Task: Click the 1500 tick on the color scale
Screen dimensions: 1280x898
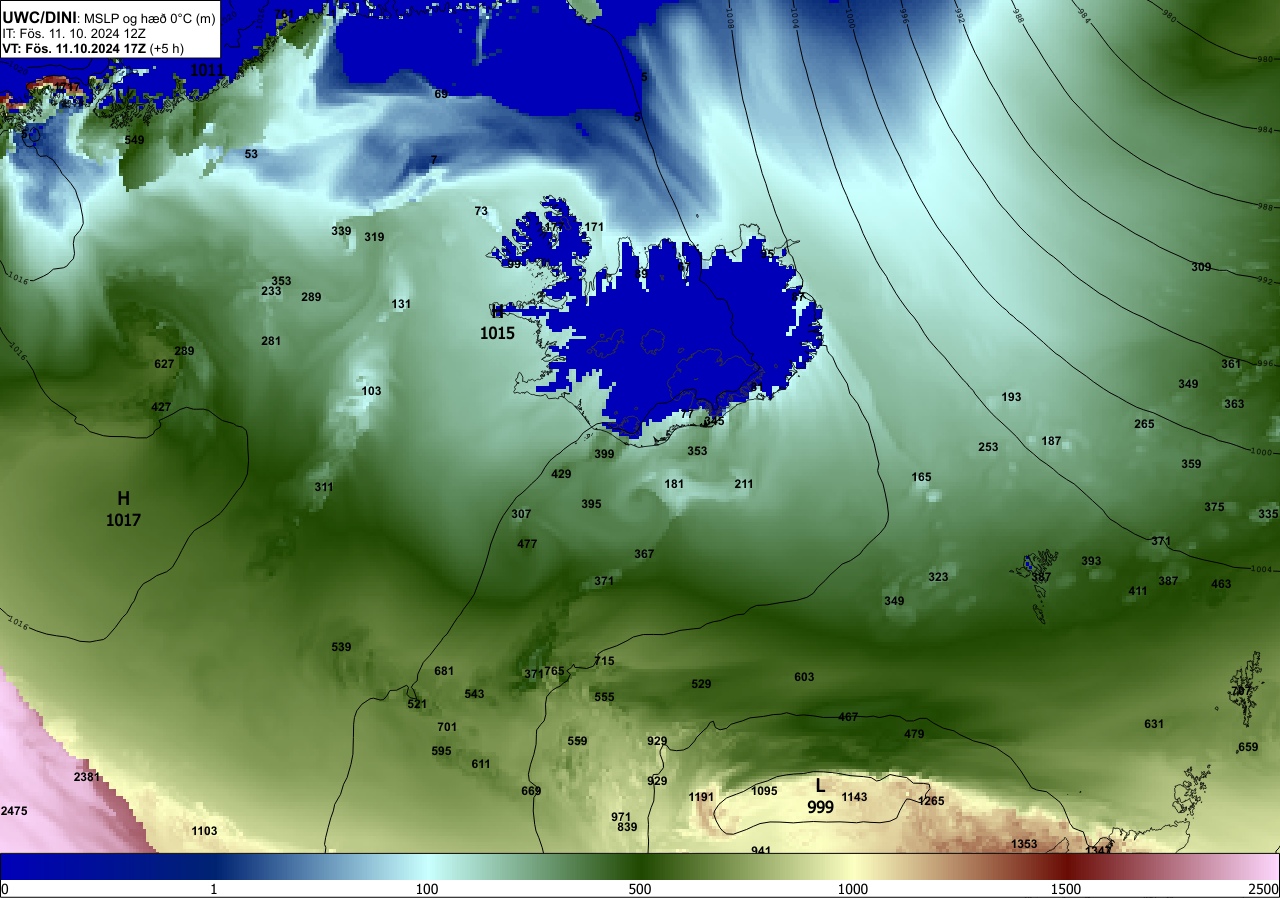Action: pyautogui.click(x=1065, y=889)
